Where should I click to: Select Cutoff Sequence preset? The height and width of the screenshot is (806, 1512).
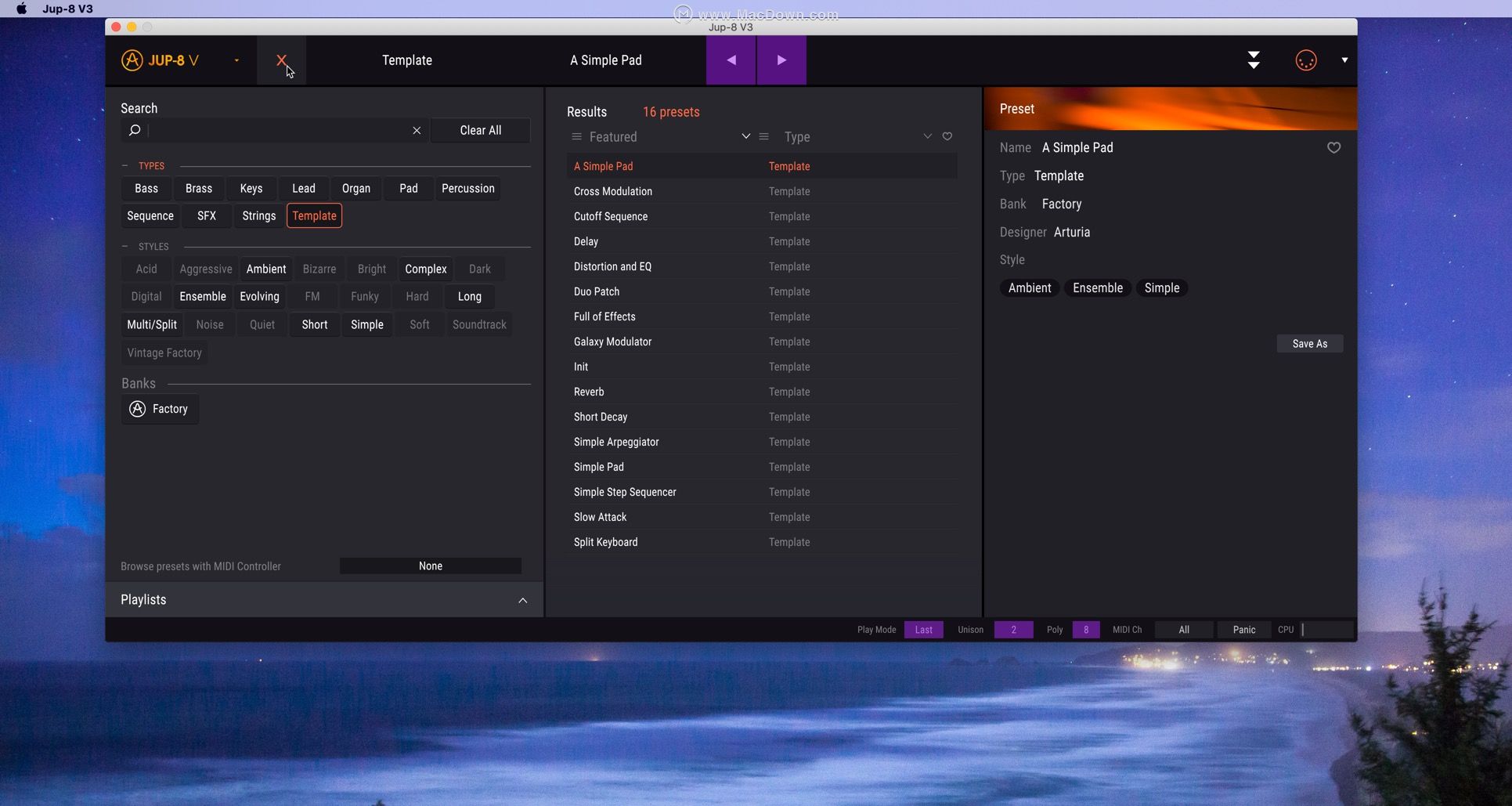click(761, 216)
